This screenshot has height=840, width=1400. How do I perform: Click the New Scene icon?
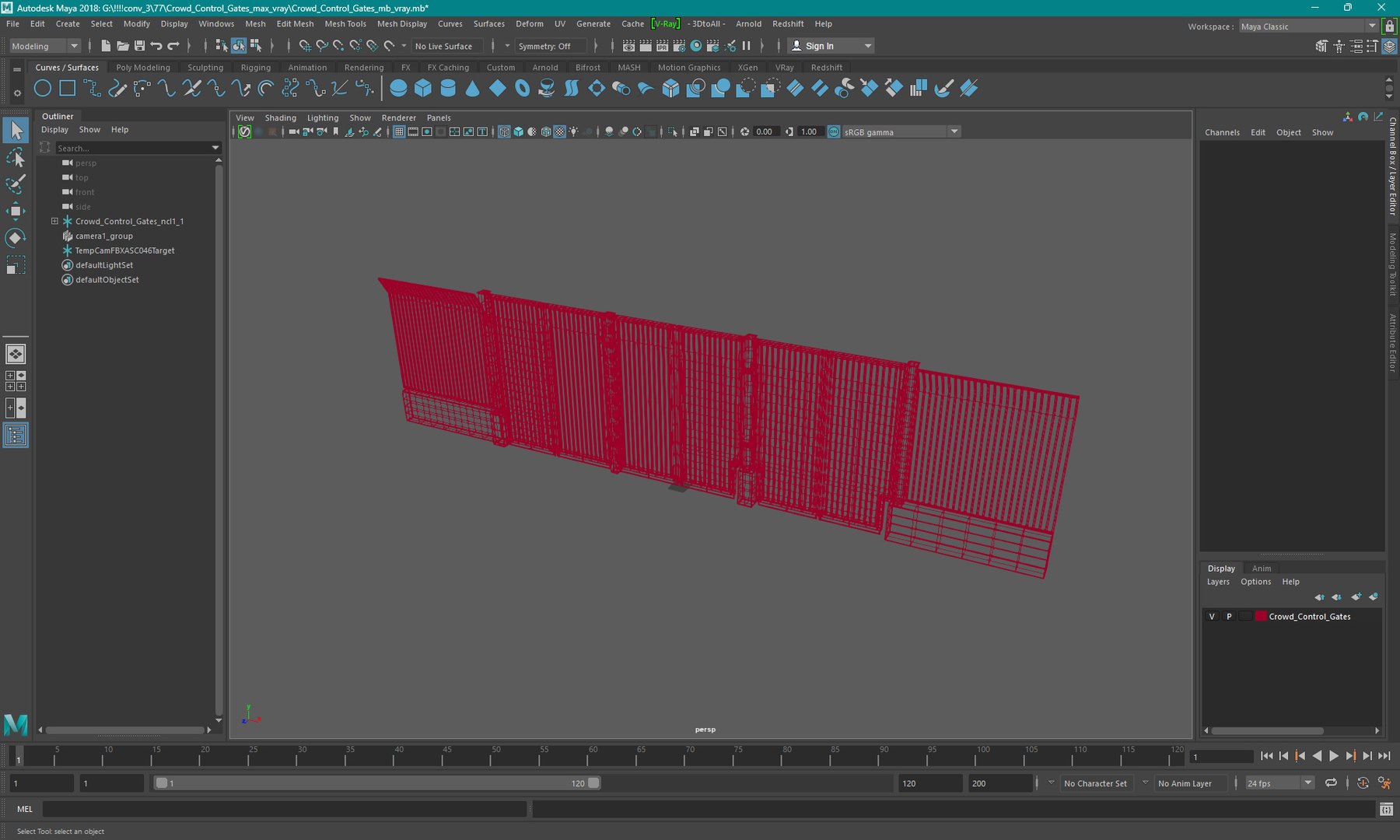click(106, 46)
